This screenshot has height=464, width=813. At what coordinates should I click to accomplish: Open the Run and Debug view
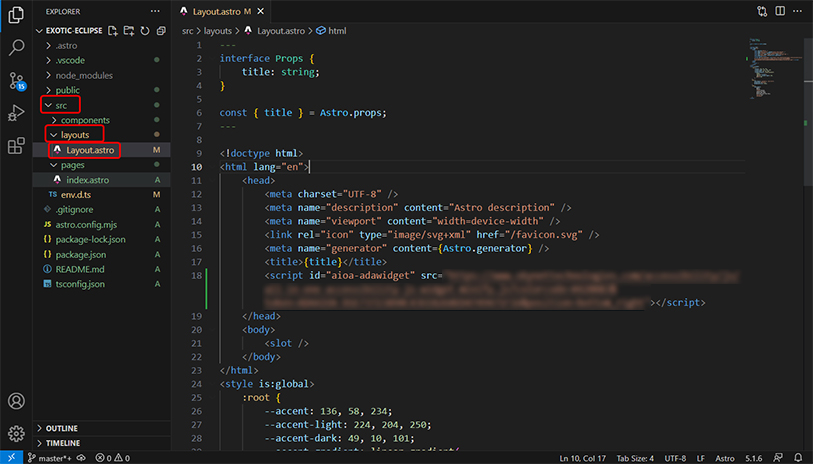tap(16, 113)
